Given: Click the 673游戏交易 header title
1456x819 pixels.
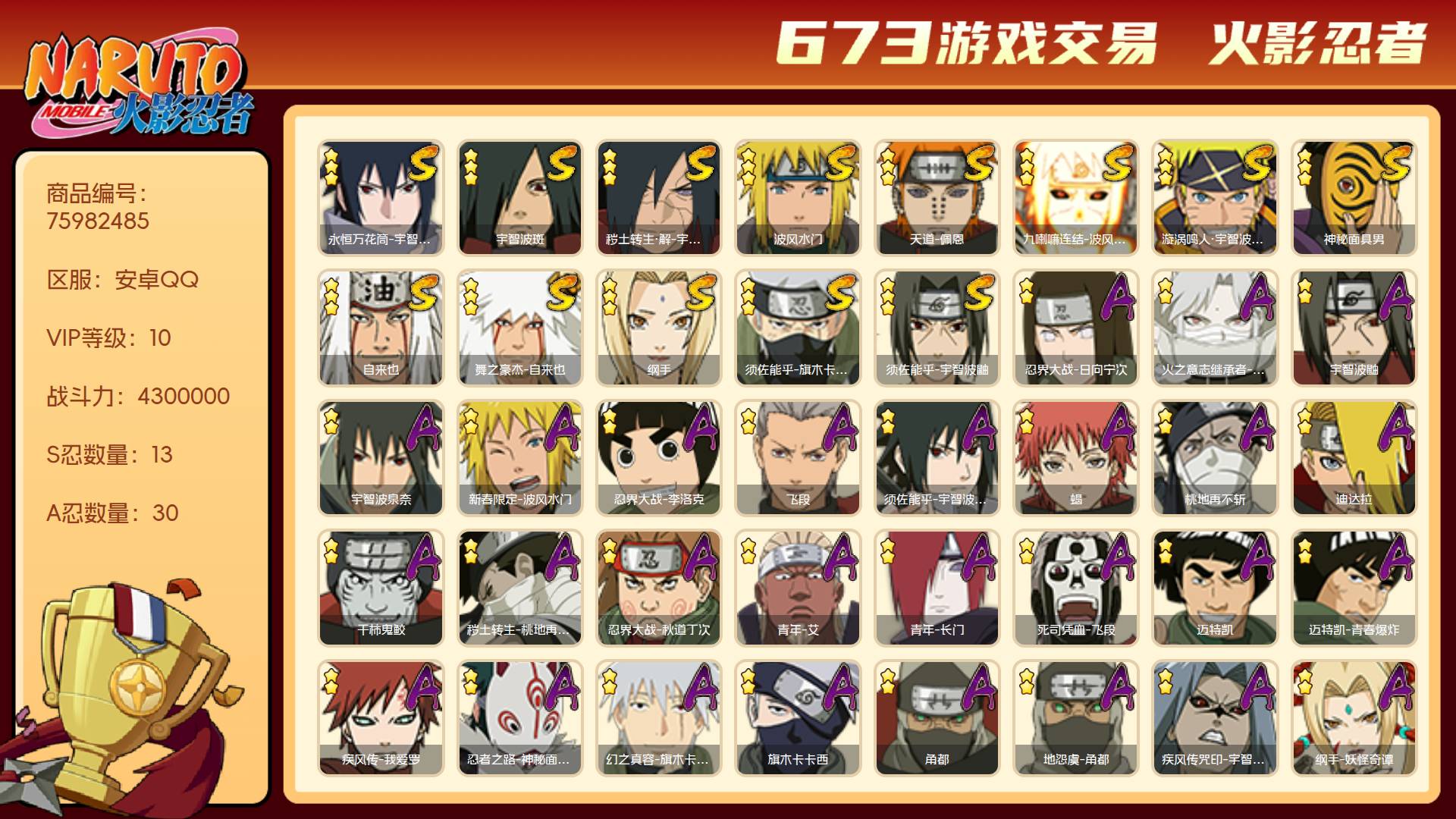Looking at the screenshot, I should pos(966,42).
